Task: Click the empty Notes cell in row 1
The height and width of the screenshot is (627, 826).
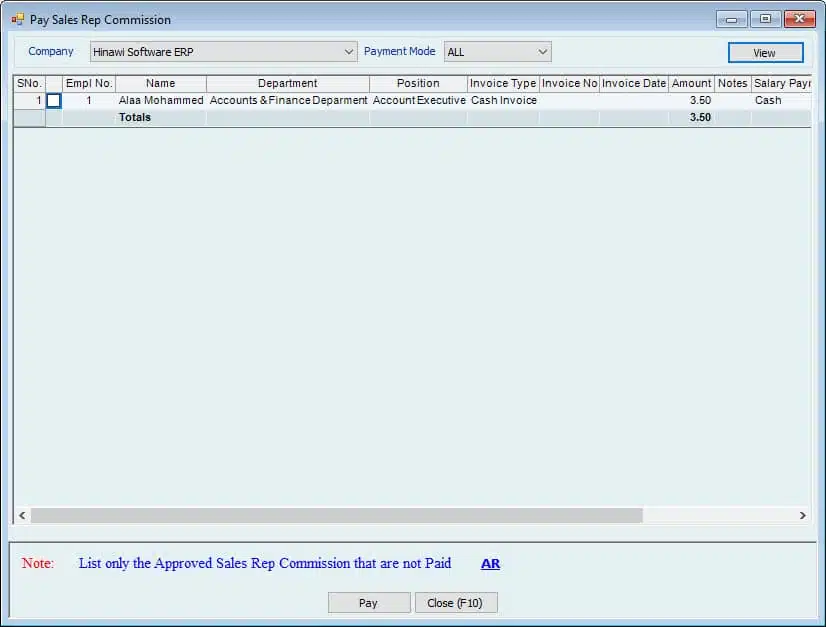Action: [733, 100]
